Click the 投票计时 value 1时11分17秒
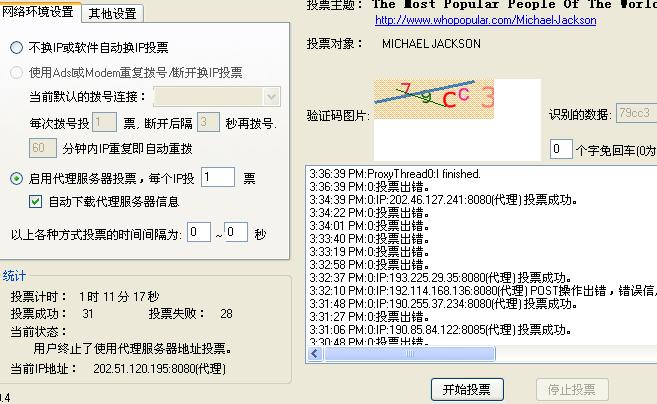This screenshot has width=657, height=404. pyautogui.click(x=119, y=297)
